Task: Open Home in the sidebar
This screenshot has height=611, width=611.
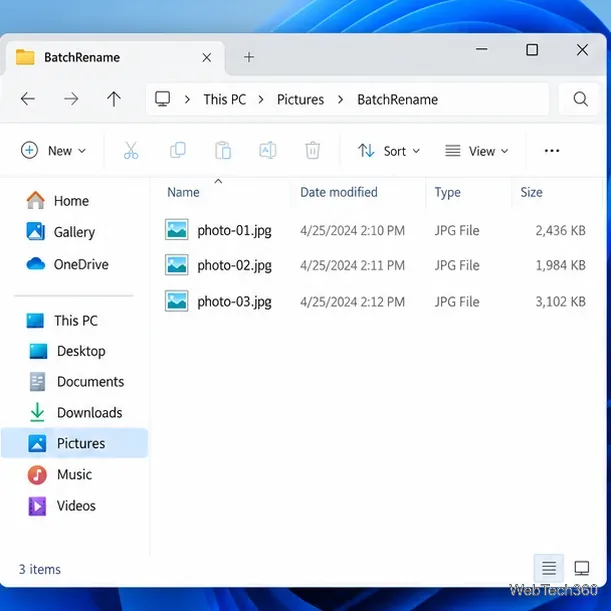Action: click(x=58, y=201)
